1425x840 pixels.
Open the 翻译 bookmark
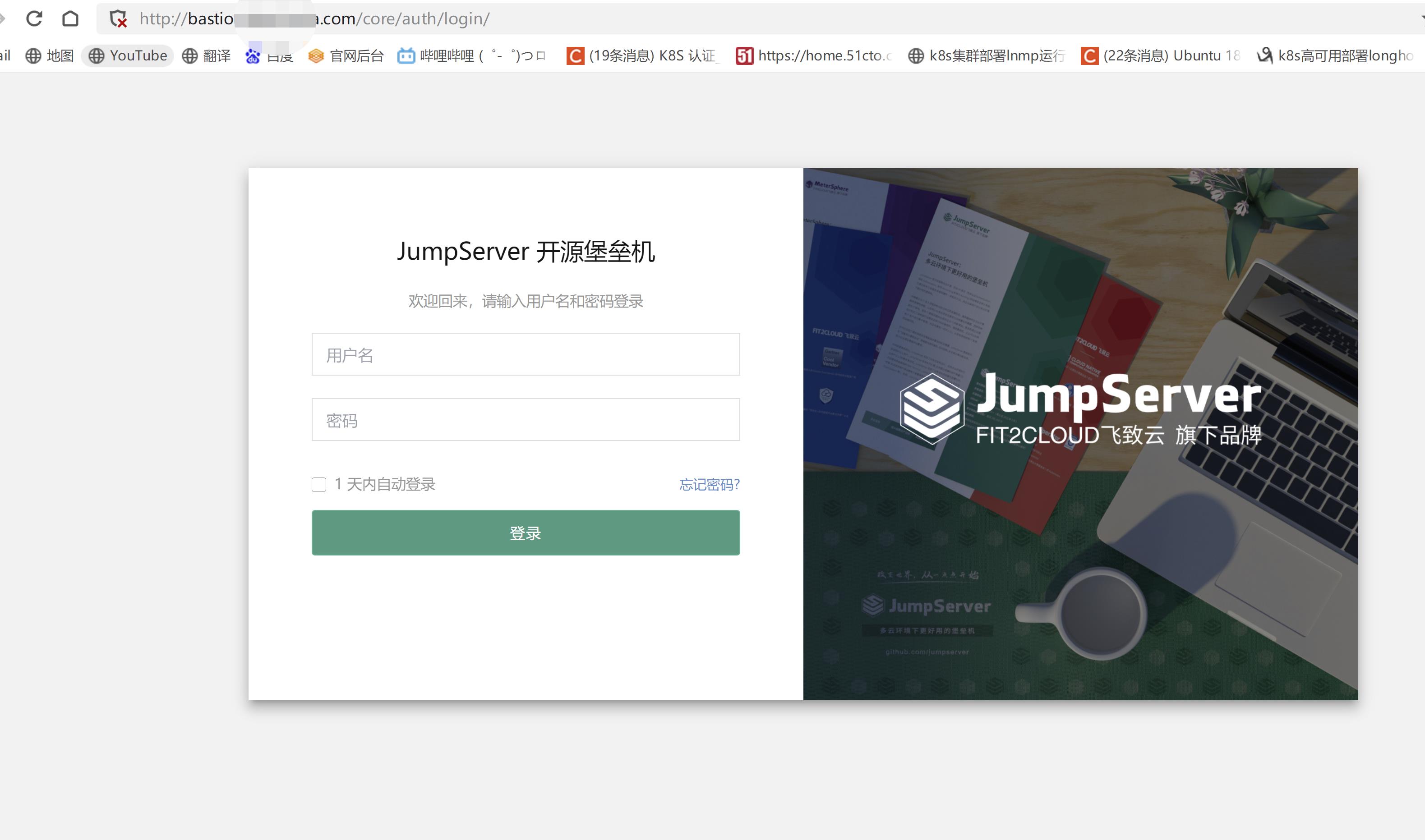[x=207, y=55]
